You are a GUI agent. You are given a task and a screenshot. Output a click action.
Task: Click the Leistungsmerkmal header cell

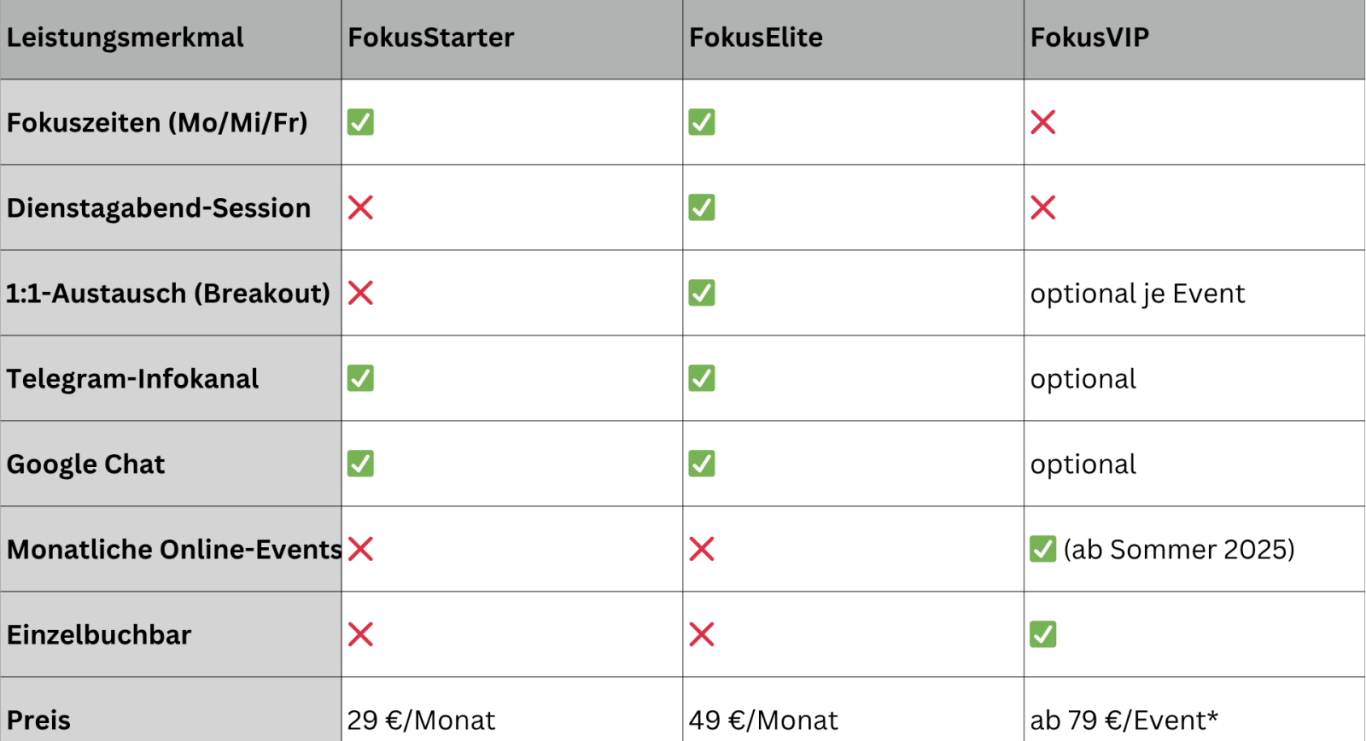171,40
